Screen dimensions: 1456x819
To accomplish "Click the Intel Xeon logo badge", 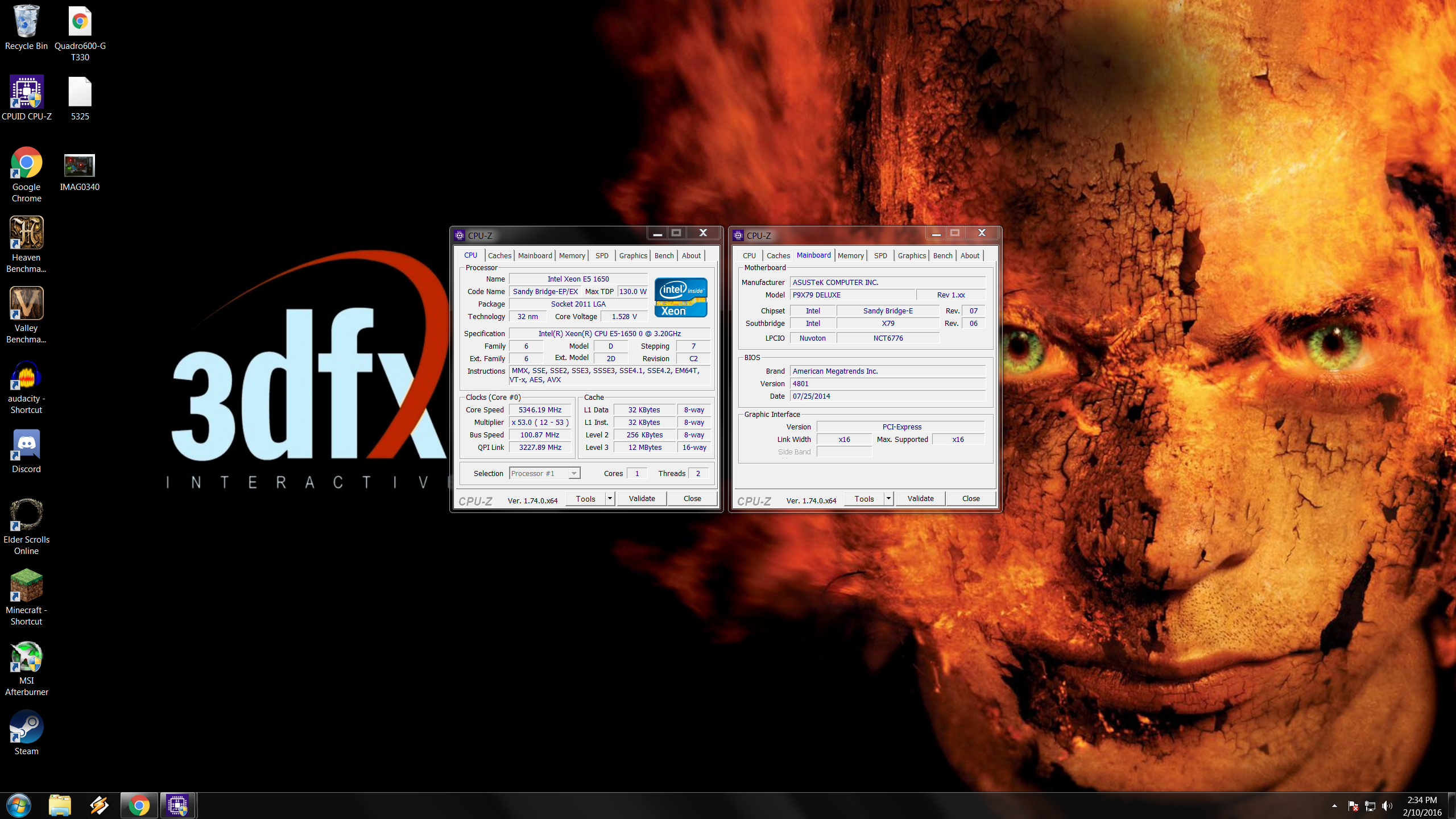I will [x=681, y=297].
